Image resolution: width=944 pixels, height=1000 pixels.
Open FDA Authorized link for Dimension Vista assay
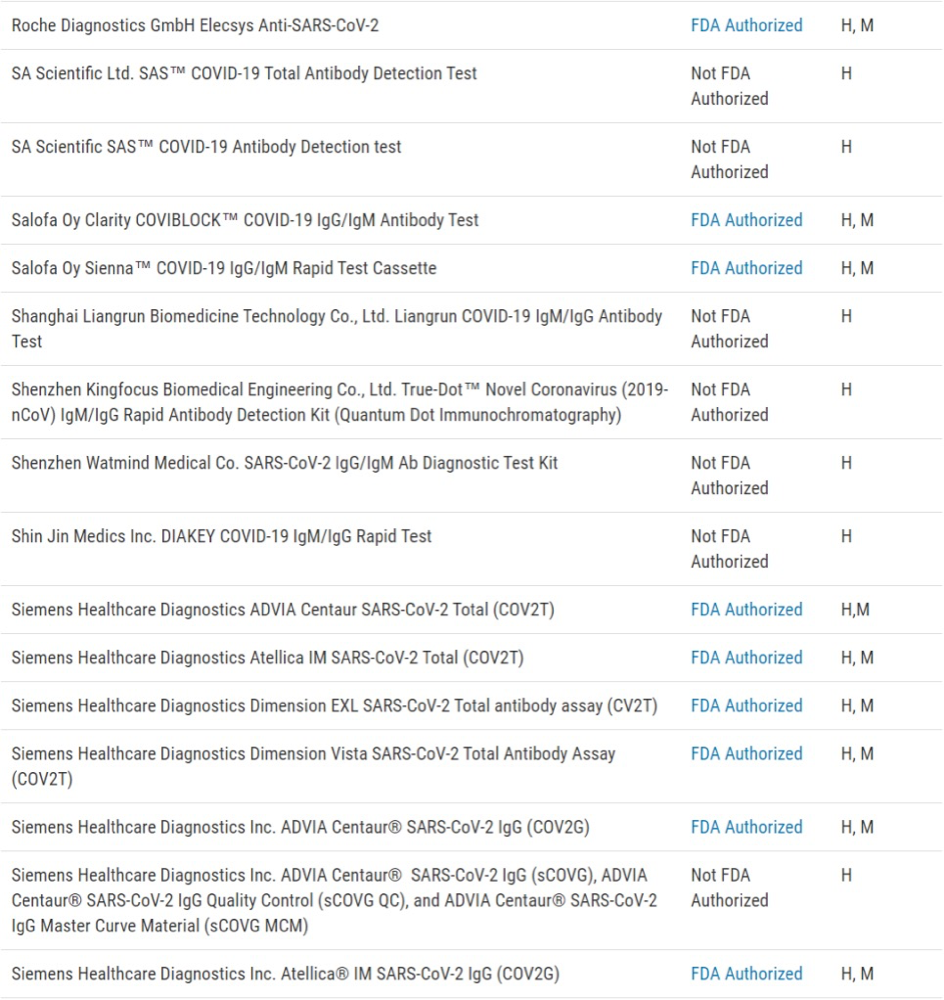[746, 753]
